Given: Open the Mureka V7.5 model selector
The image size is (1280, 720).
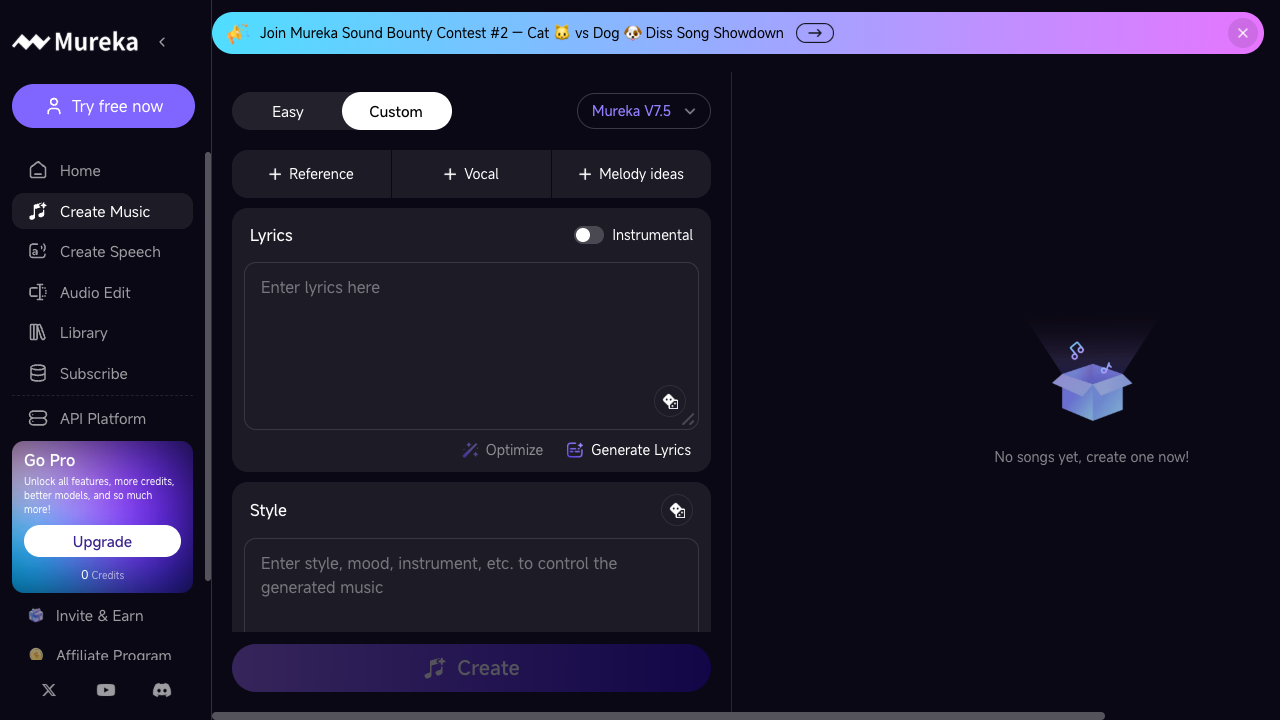Looking at the screenshot, I should pyautogui.click(x=643, y=111).
